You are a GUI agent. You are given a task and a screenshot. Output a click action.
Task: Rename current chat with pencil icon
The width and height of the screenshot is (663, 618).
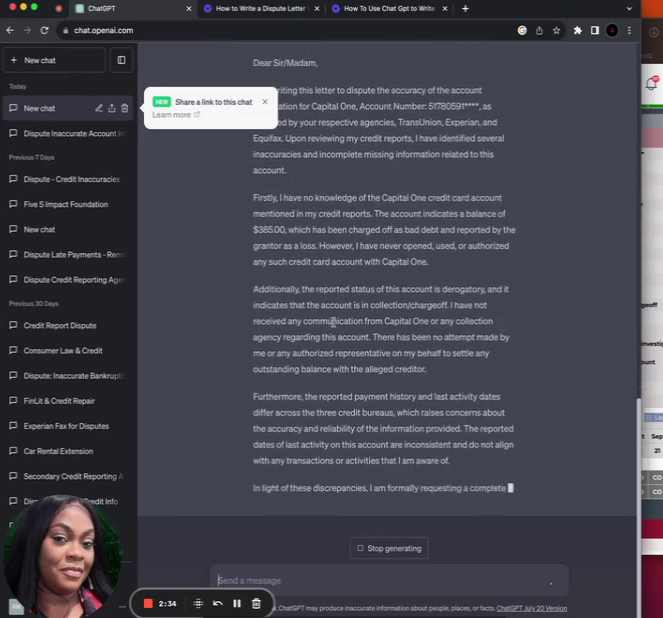coord(98,108)
